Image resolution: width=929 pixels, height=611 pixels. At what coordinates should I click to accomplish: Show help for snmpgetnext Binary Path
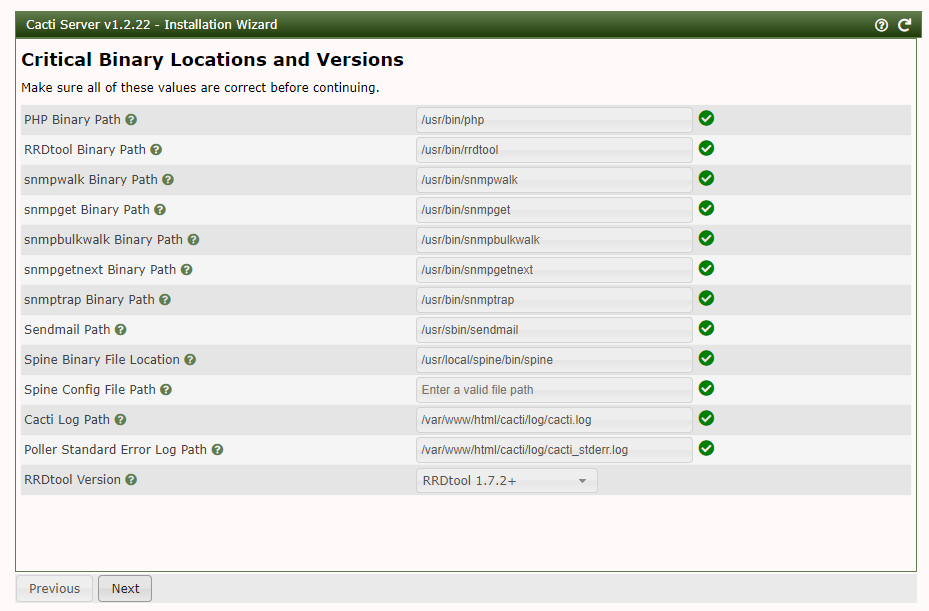187,270
